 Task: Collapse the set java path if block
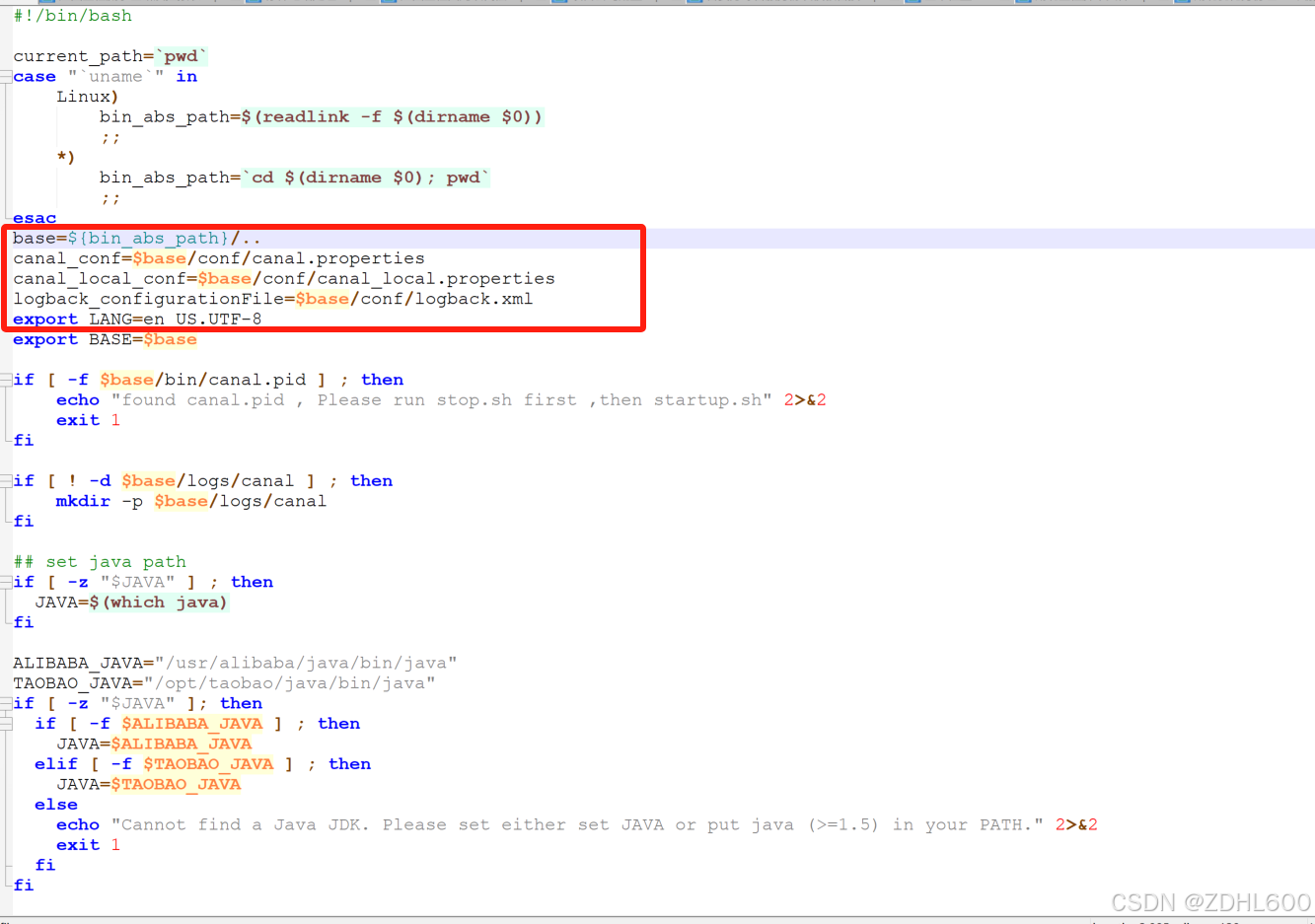click(7, 581)
